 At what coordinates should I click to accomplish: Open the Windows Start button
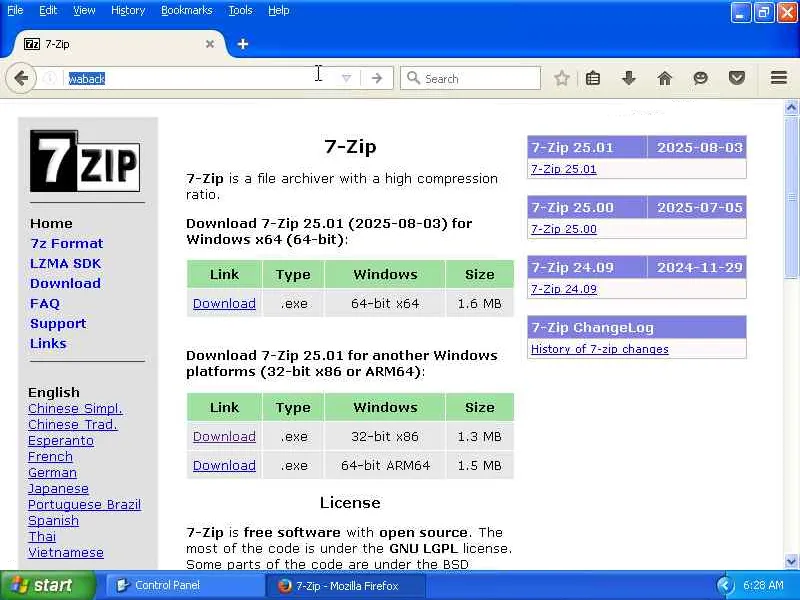47,585
